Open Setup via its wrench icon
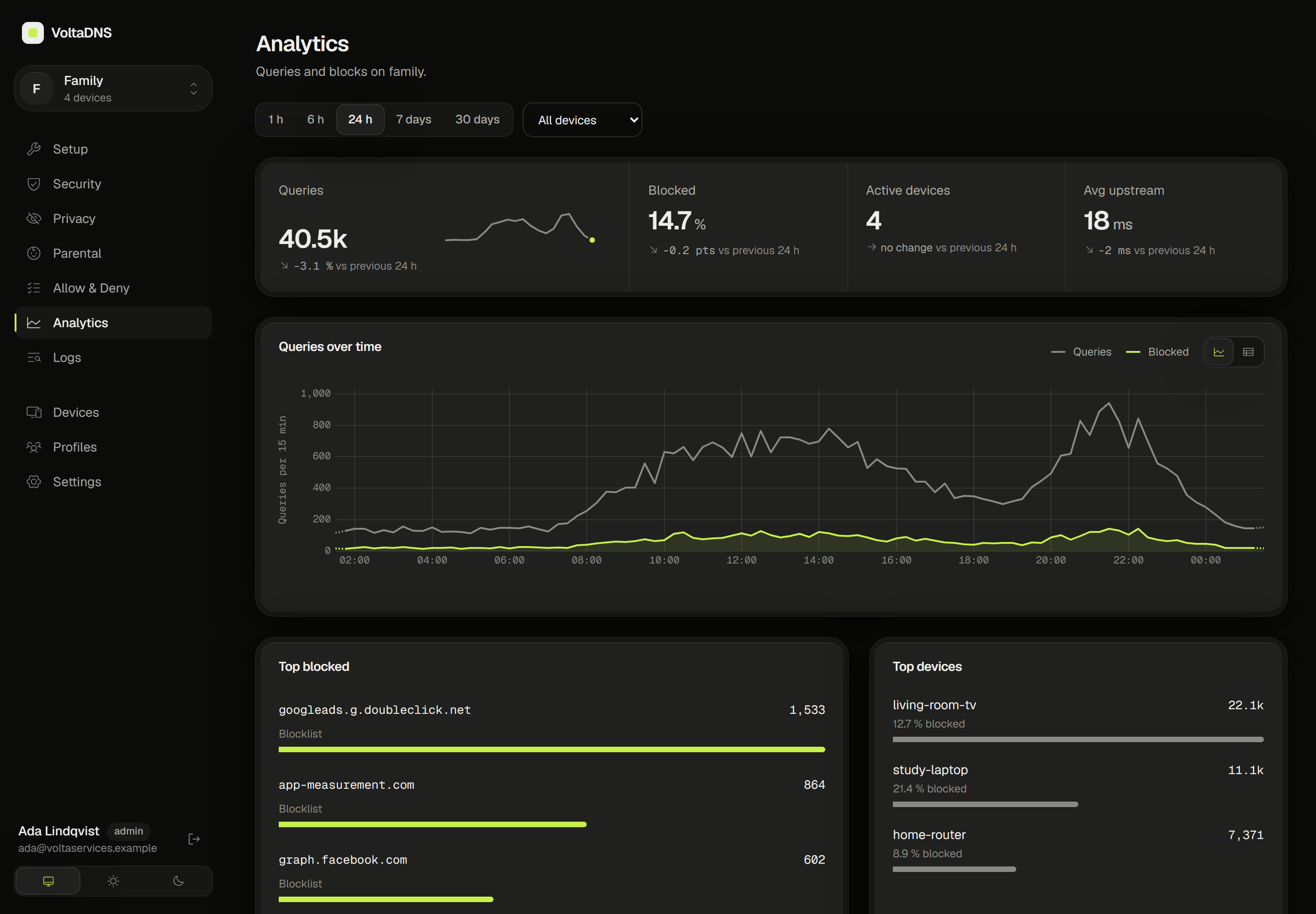Screen dimensions: 1316x914 coord(34,149)
